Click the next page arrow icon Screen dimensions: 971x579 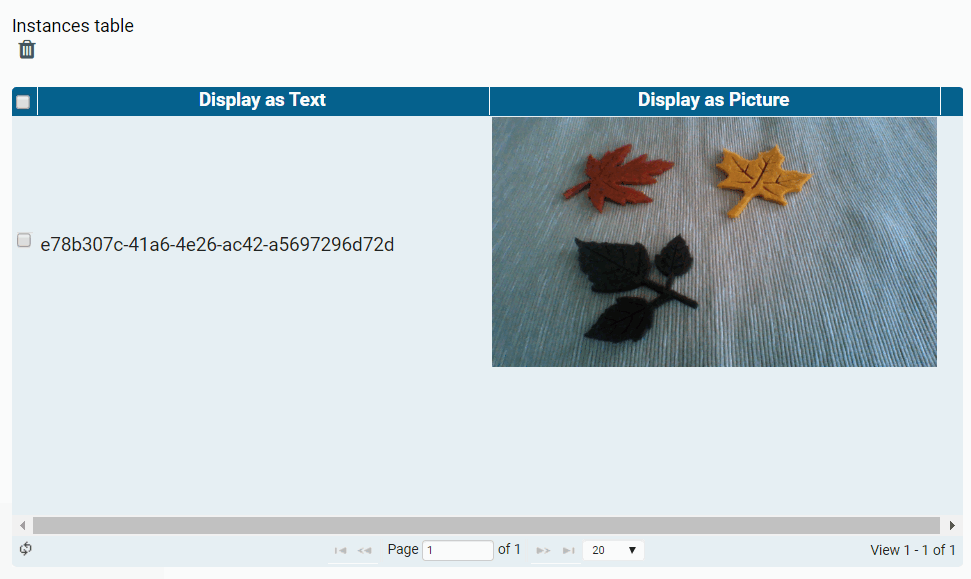[543, 549]
